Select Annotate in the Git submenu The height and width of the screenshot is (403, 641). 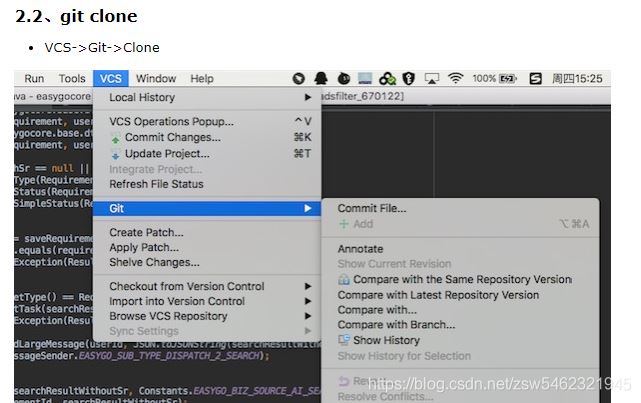360,248
